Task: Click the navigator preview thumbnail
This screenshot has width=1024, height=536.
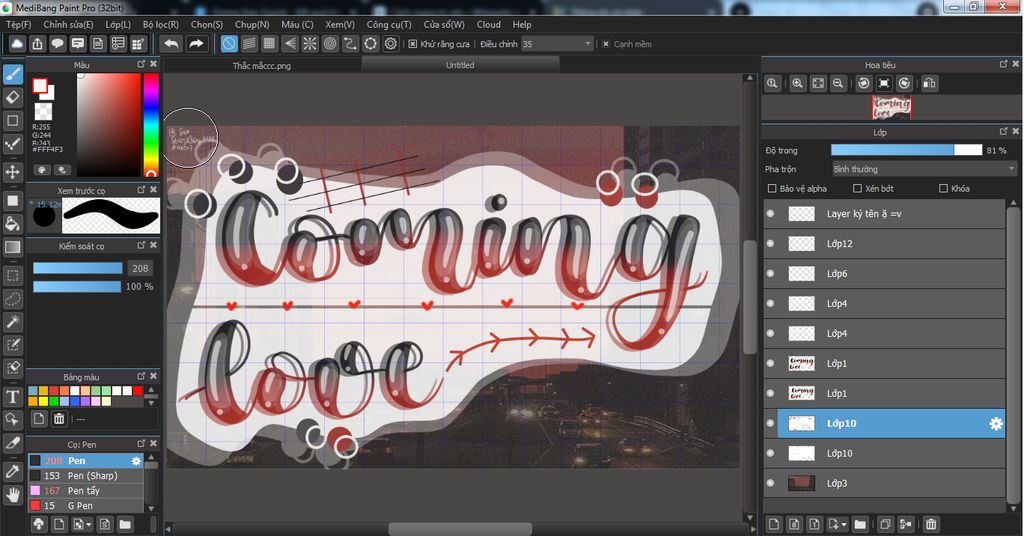Action: coord(891,108)
